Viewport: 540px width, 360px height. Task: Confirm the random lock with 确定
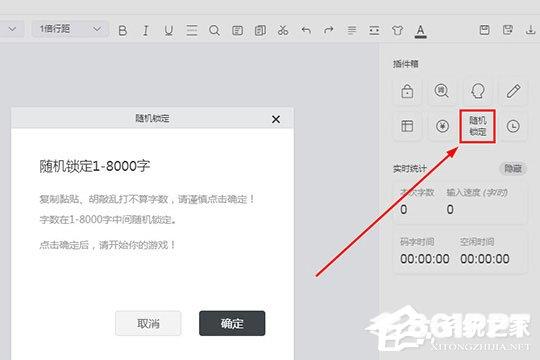click(x=232, y=323)
